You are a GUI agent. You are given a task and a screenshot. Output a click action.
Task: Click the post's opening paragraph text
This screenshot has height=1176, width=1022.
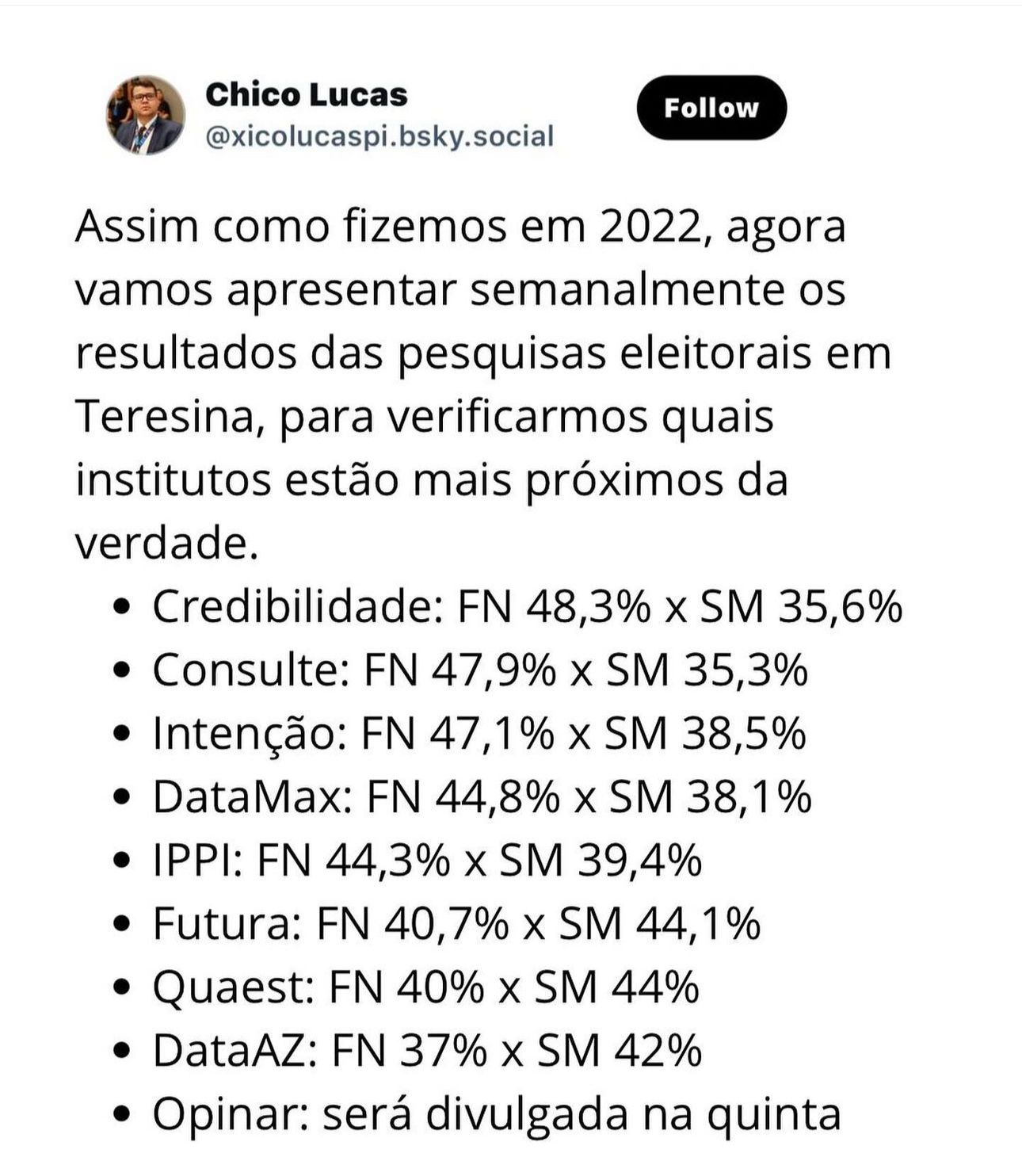[483, 385]
